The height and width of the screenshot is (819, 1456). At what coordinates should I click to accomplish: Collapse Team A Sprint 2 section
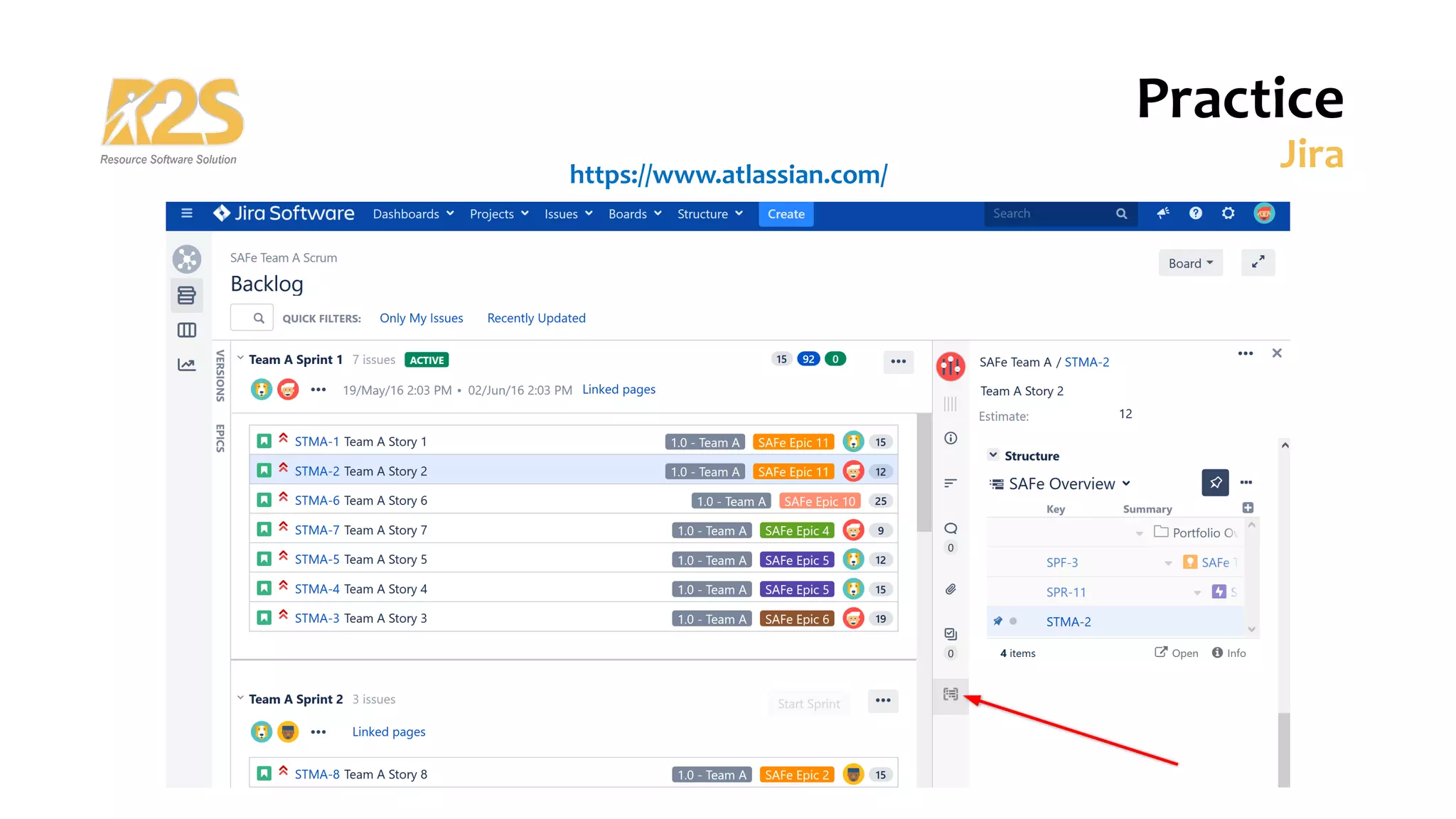[240, 698]
